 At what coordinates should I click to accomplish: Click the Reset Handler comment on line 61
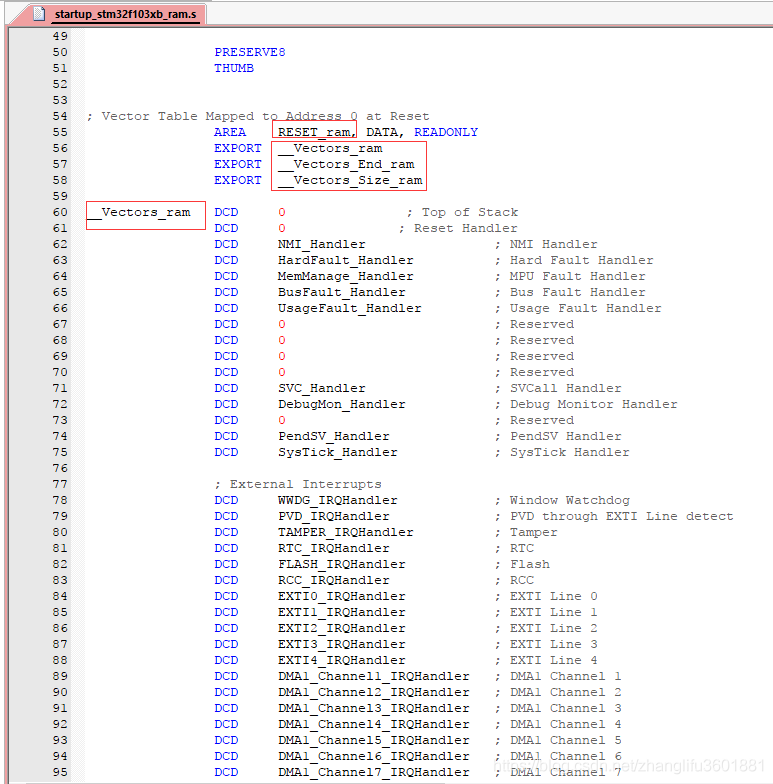tap(458, 228)
